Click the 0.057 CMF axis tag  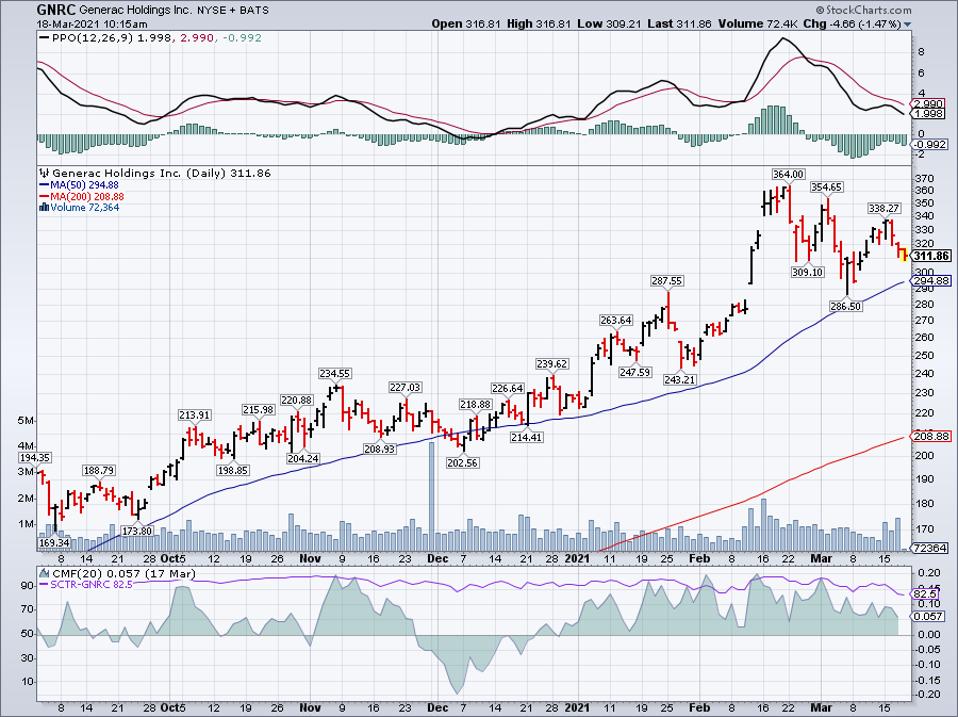click(x=929, y=617)
